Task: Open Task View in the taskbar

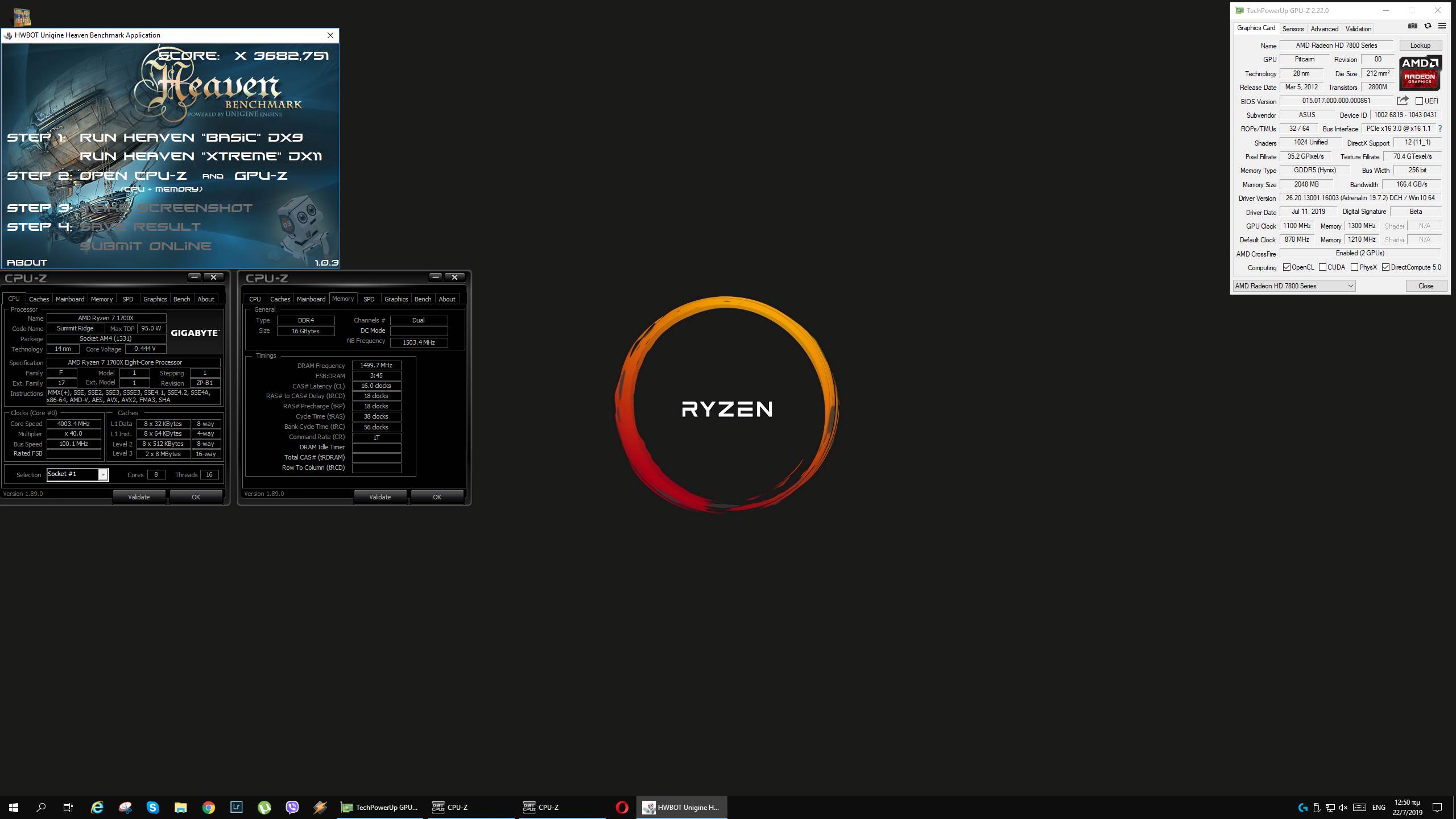Action: coord(68,807)
